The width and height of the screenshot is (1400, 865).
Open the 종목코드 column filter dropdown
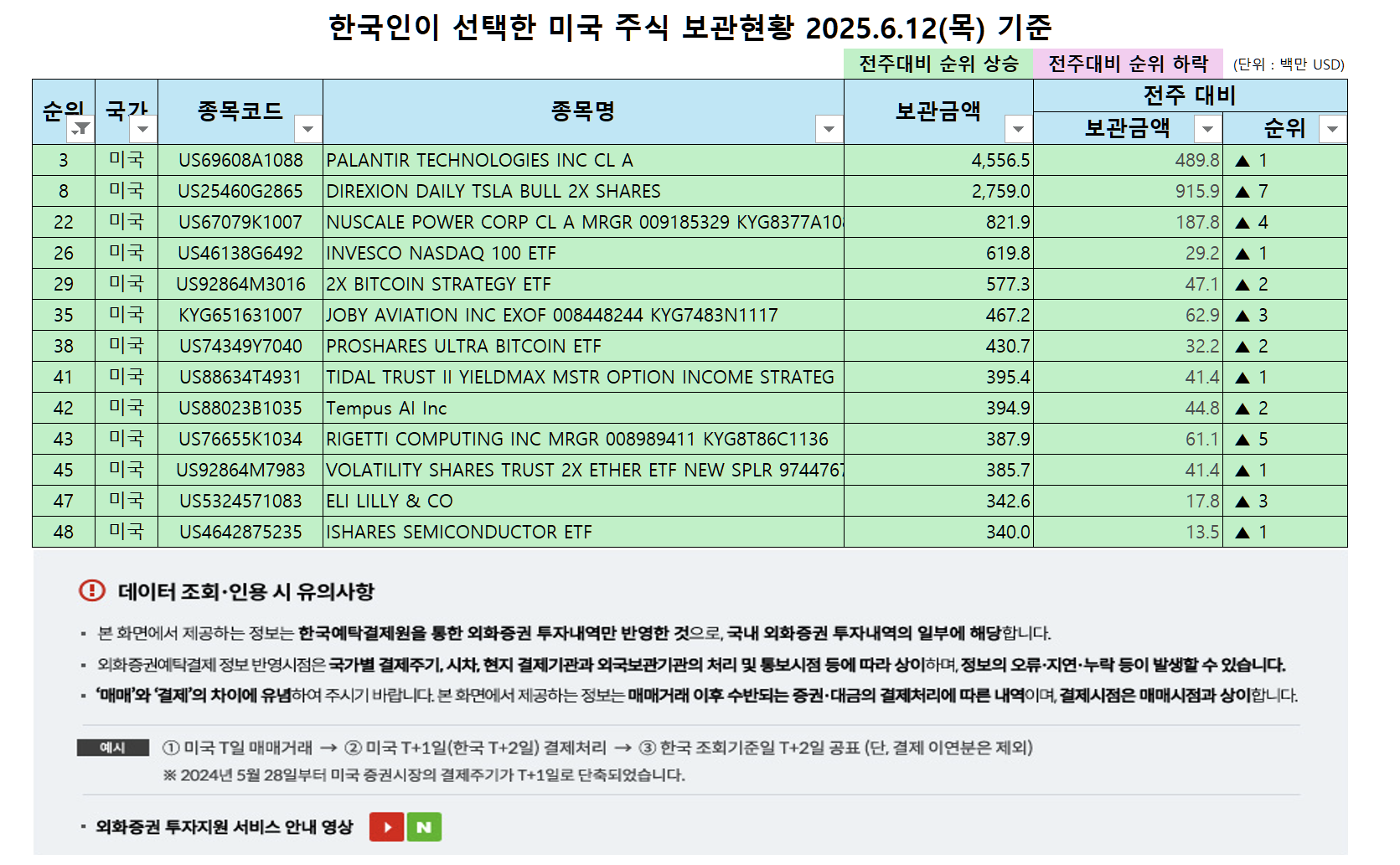click(x=307, y=130)
